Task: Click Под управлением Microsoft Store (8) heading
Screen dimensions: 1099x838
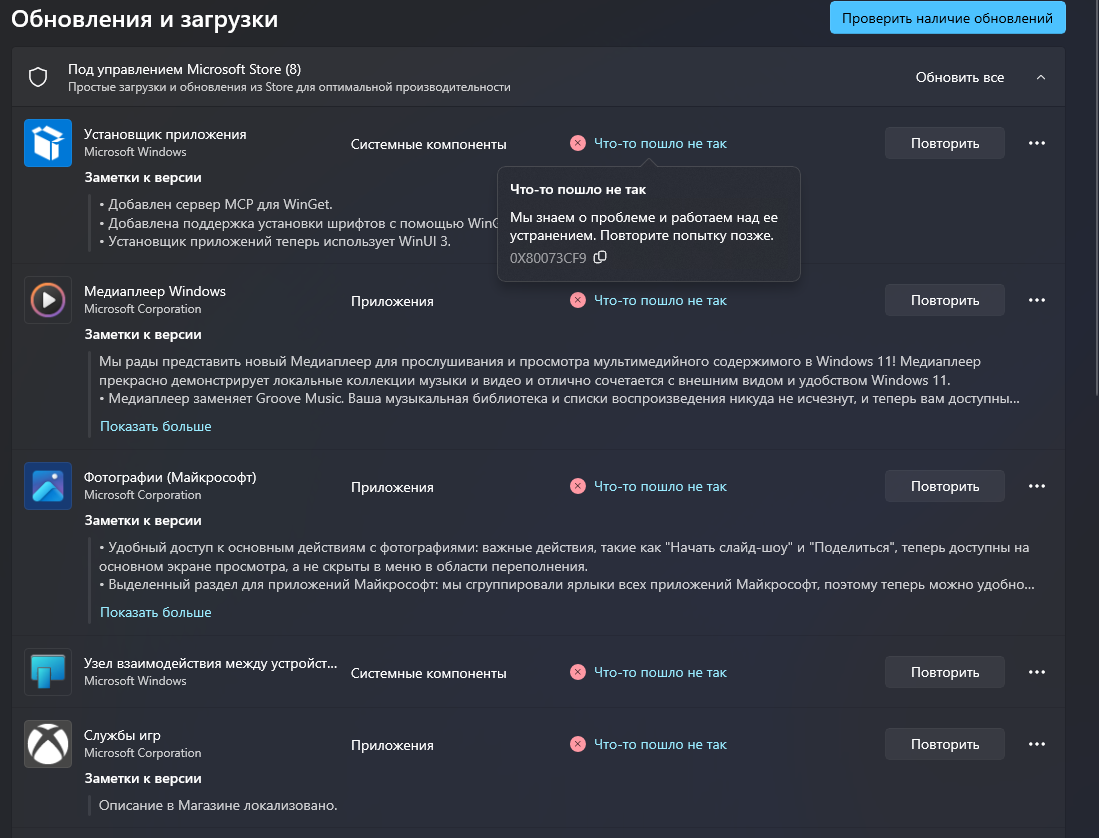Action: [x=184, y=69]
